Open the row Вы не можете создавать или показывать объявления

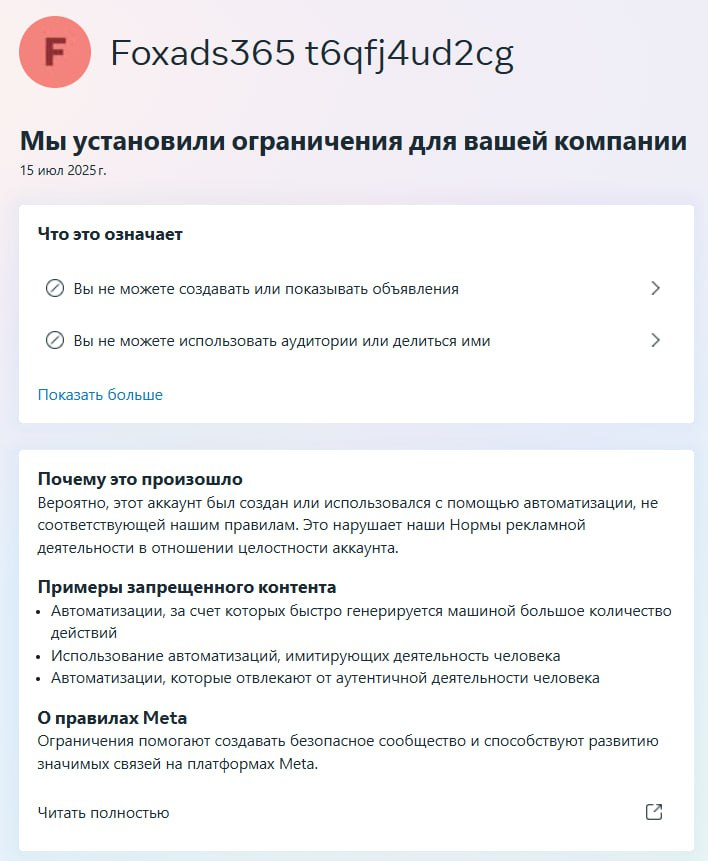pyautogui.click(x=356, y=288)
